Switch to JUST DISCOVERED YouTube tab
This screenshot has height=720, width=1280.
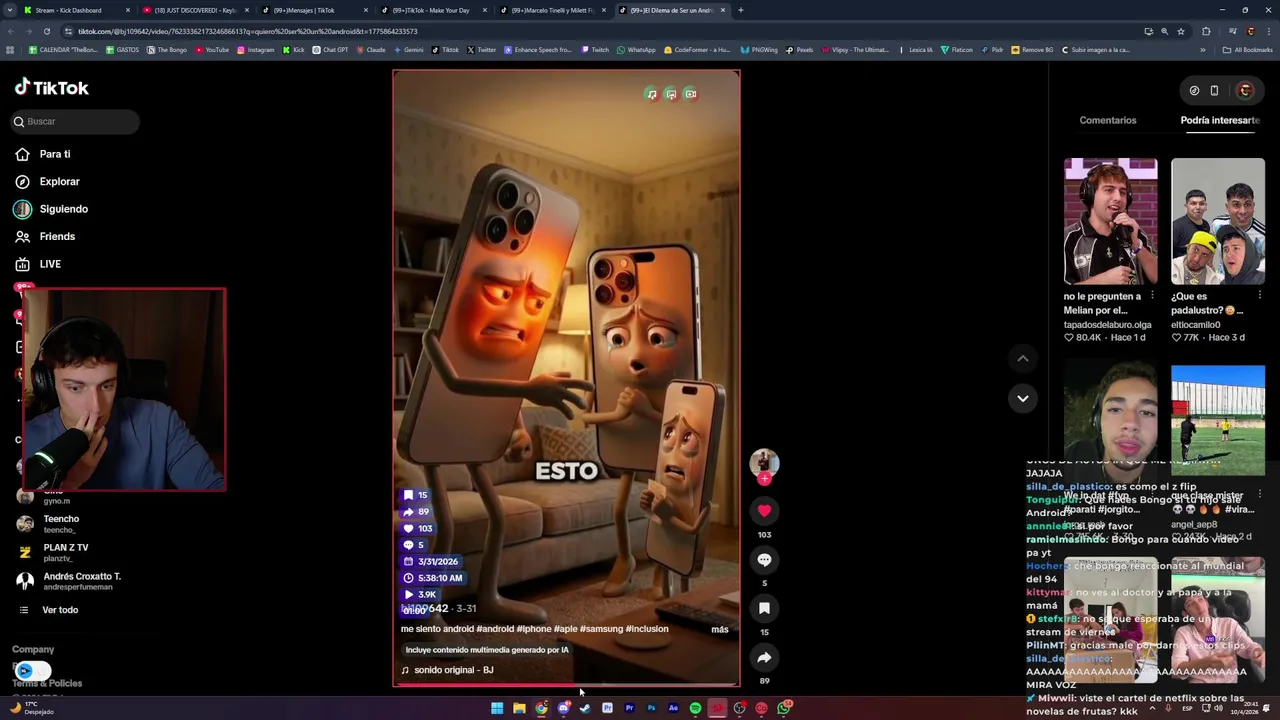coord(195,10)
